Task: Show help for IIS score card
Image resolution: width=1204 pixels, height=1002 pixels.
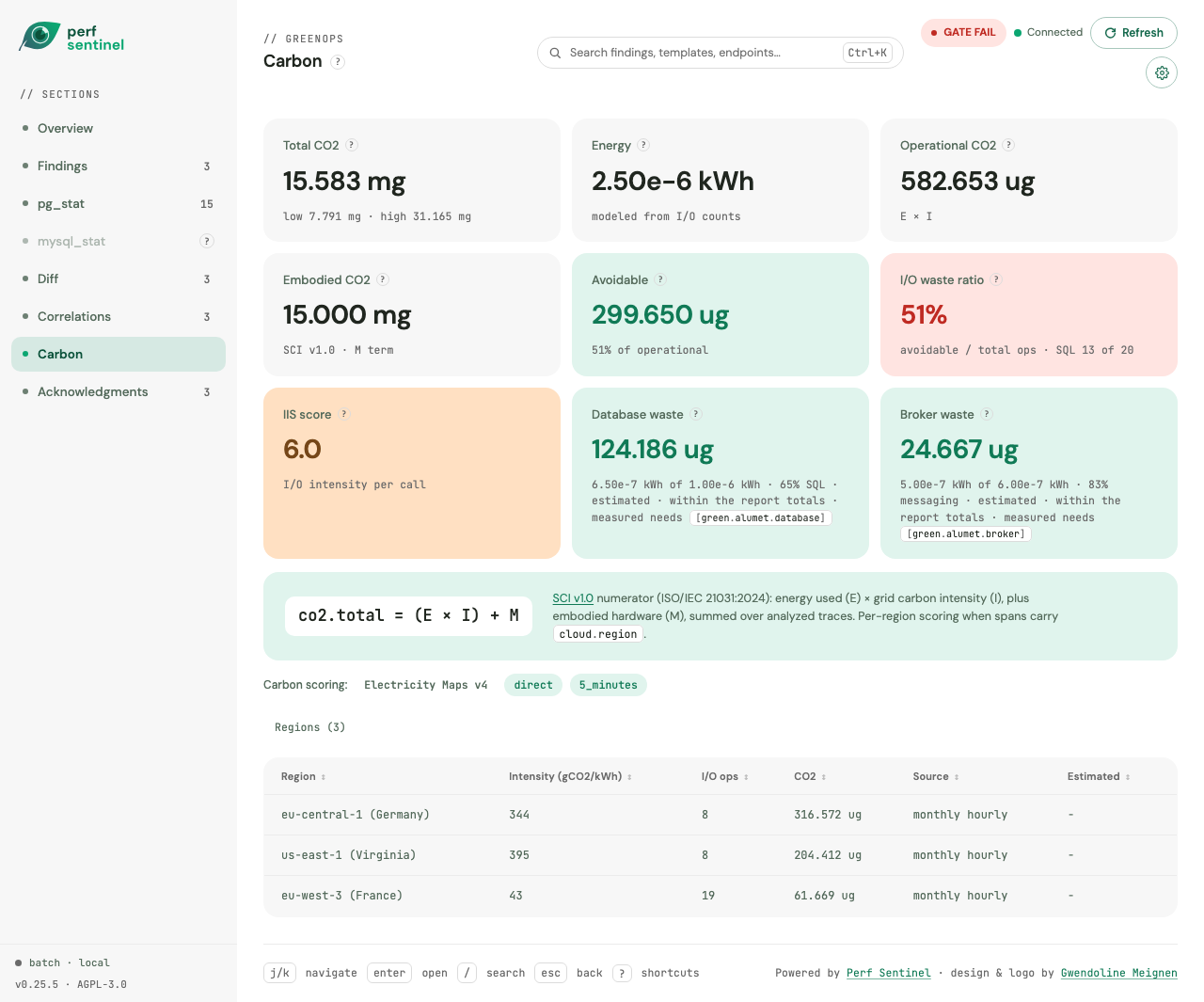Action: pyautogui.click(x=344, y=414)
